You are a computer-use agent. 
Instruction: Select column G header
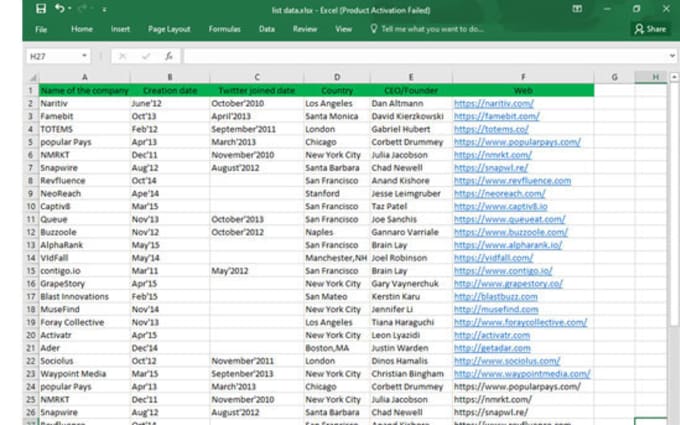pyautogui.click(x=614, y=77)
